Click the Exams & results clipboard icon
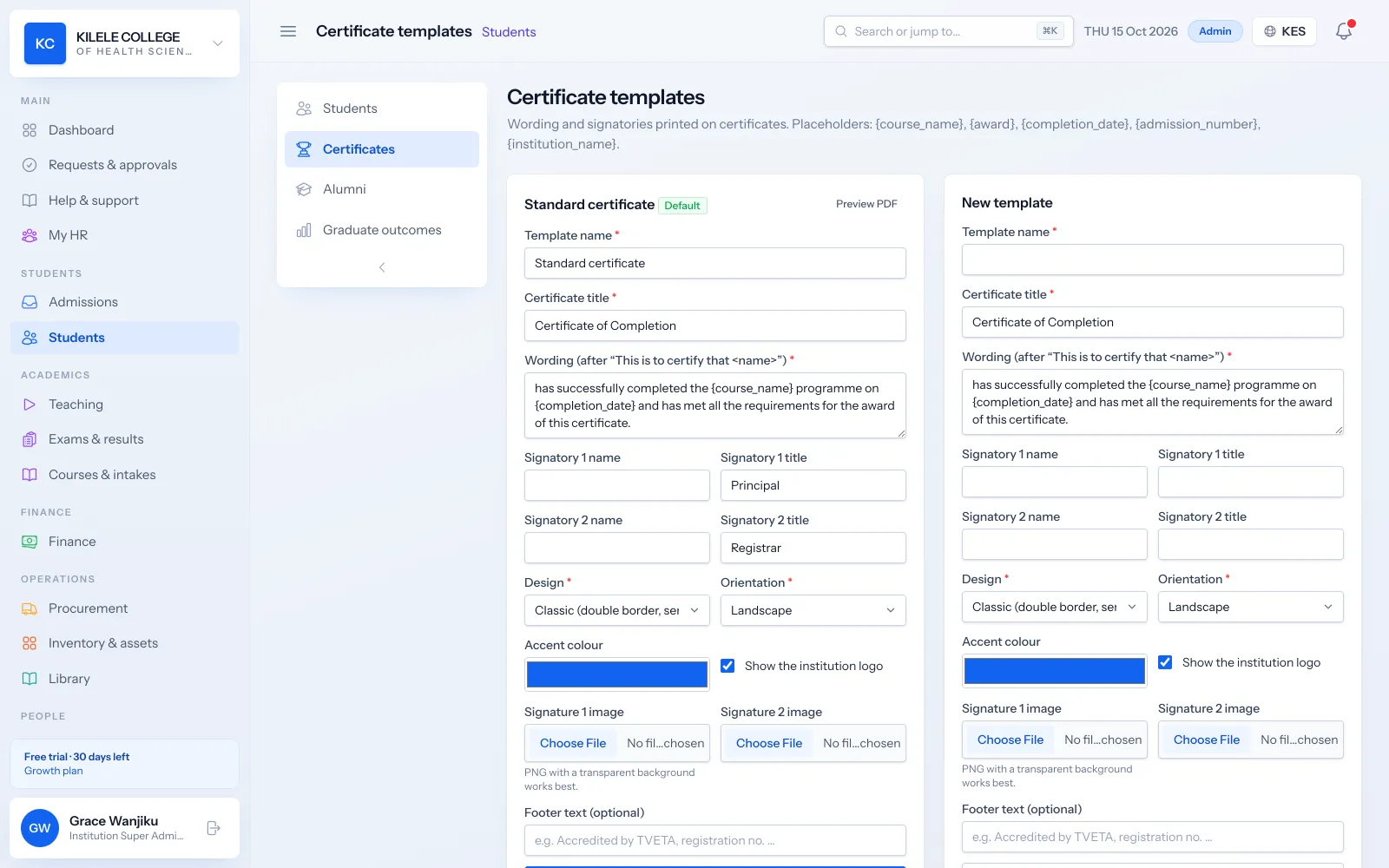Image resolution: width=1389 pixels, height=868 pixels. pos(30,439)
